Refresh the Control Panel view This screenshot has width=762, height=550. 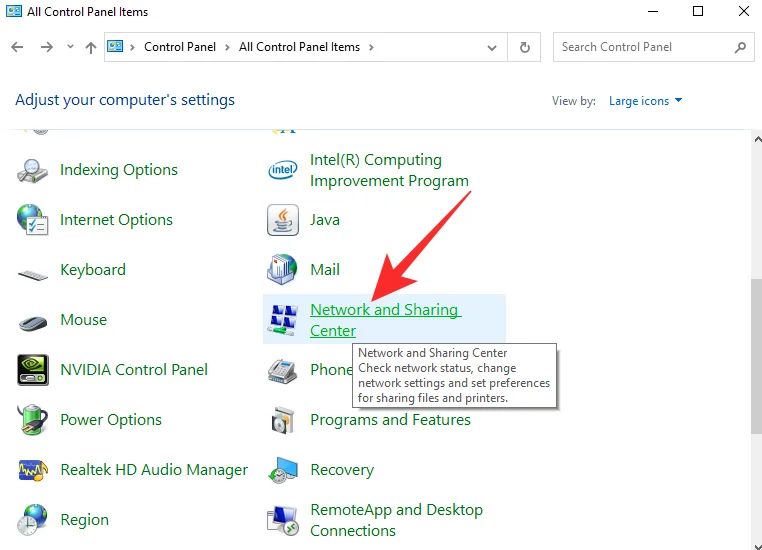tap(524, 47)
